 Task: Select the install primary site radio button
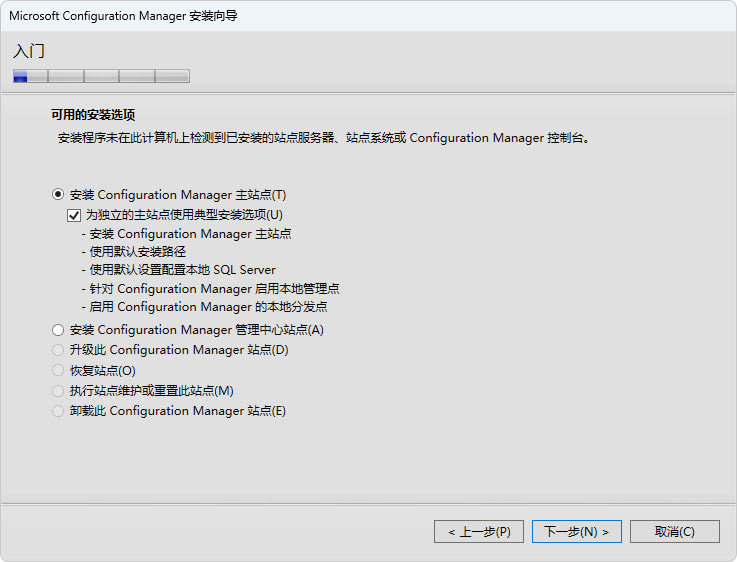tap(58, 195)
